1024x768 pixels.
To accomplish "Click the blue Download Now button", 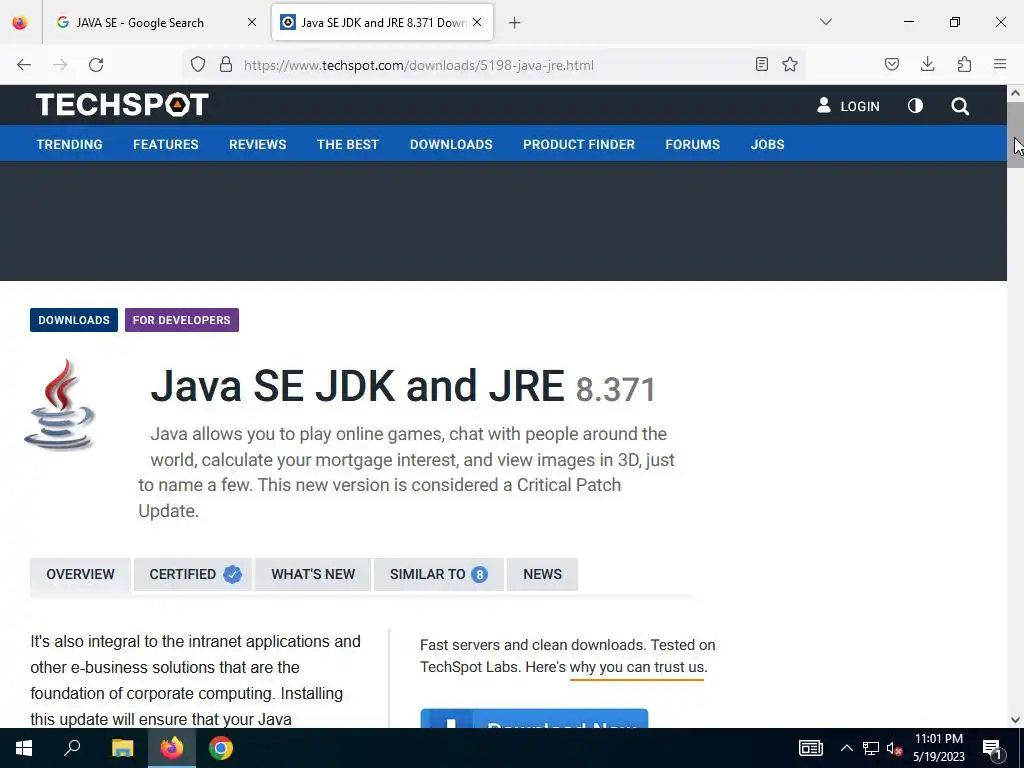I will pyautogui.click(x=534, y=718).
